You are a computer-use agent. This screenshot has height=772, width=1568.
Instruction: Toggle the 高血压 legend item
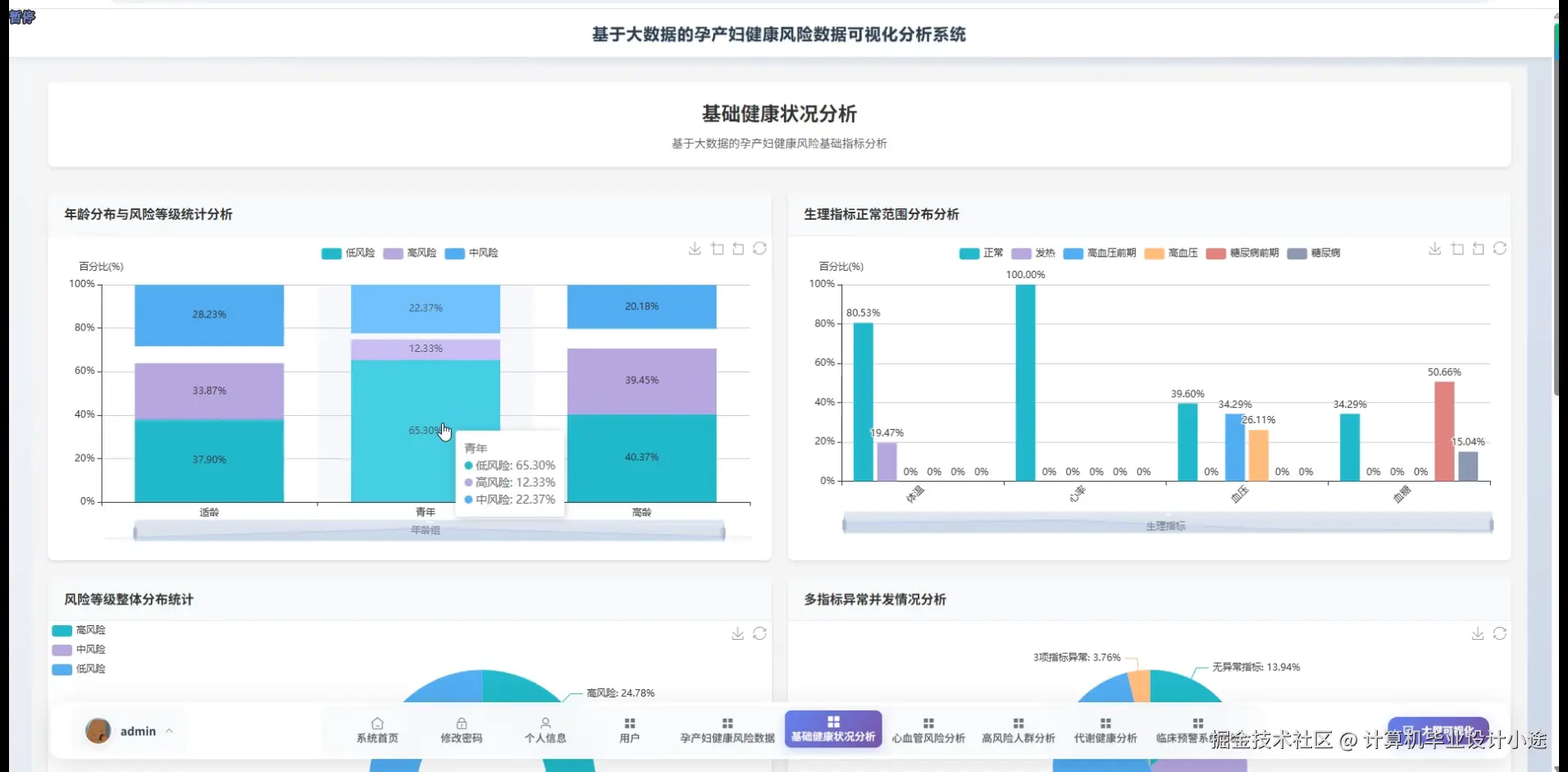pos(1171,253)
